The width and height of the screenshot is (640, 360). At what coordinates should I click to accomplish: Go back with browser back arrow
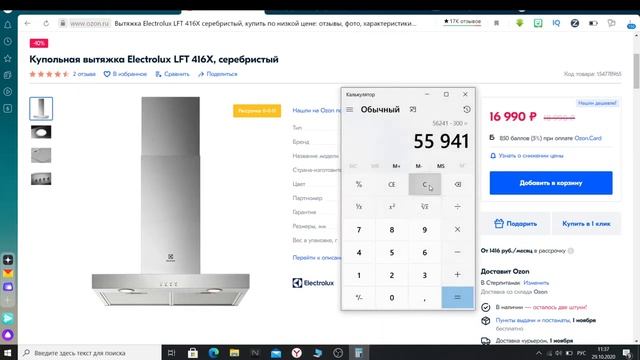click(x=27, y=23)
